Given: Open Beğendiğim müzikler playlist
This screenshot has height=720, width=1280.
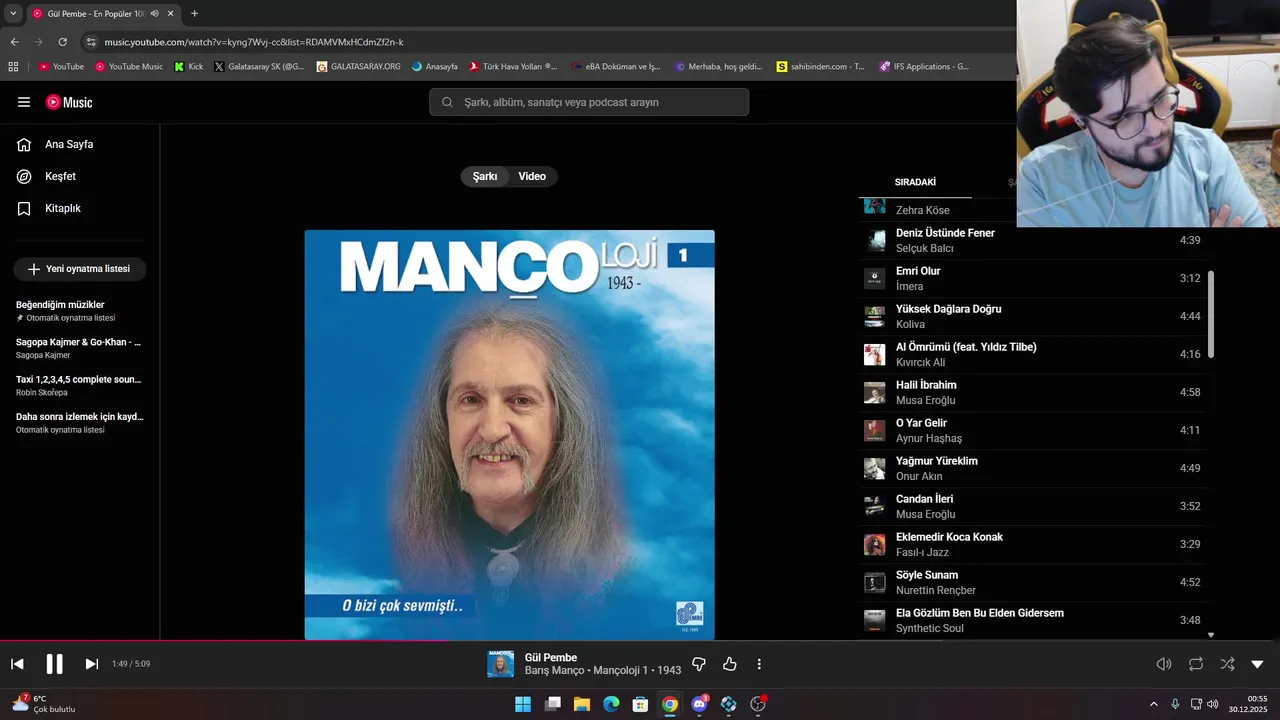Looking at the screenshot, I should click(80, 310).
